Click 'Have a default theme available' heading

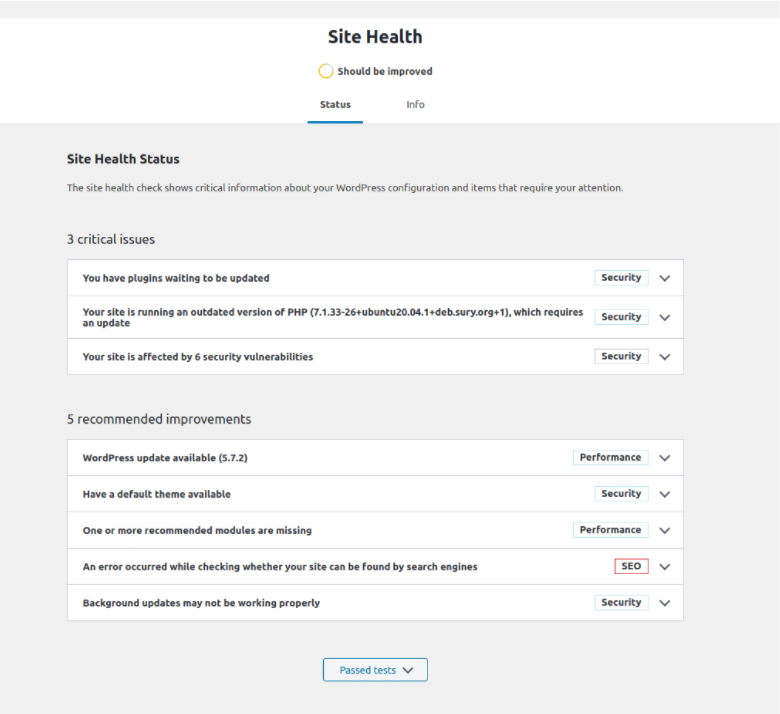pyautogui.click(x=156, y=494)
